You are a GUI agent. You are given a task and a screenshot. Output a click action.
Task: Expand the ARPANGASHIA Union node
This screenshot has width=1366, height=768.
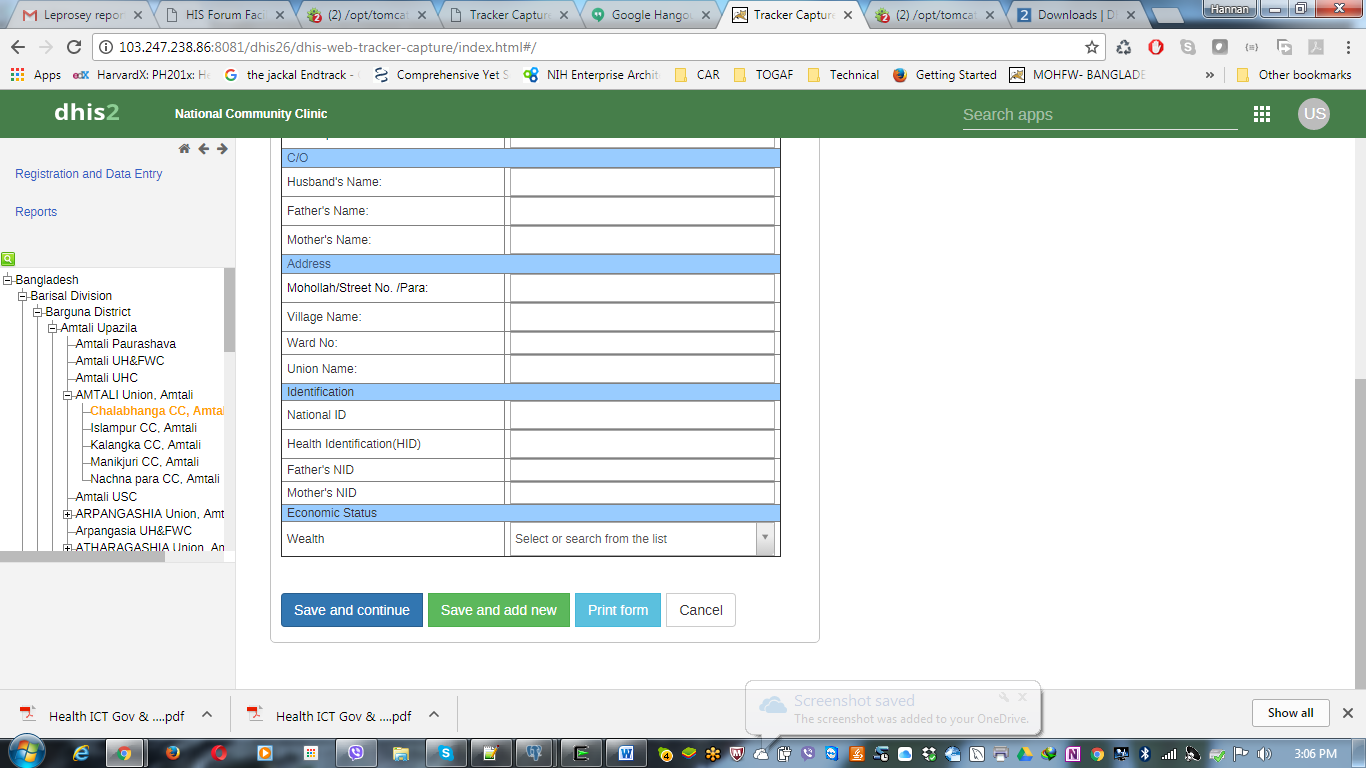pyautogui.click(x=68, y=514)
